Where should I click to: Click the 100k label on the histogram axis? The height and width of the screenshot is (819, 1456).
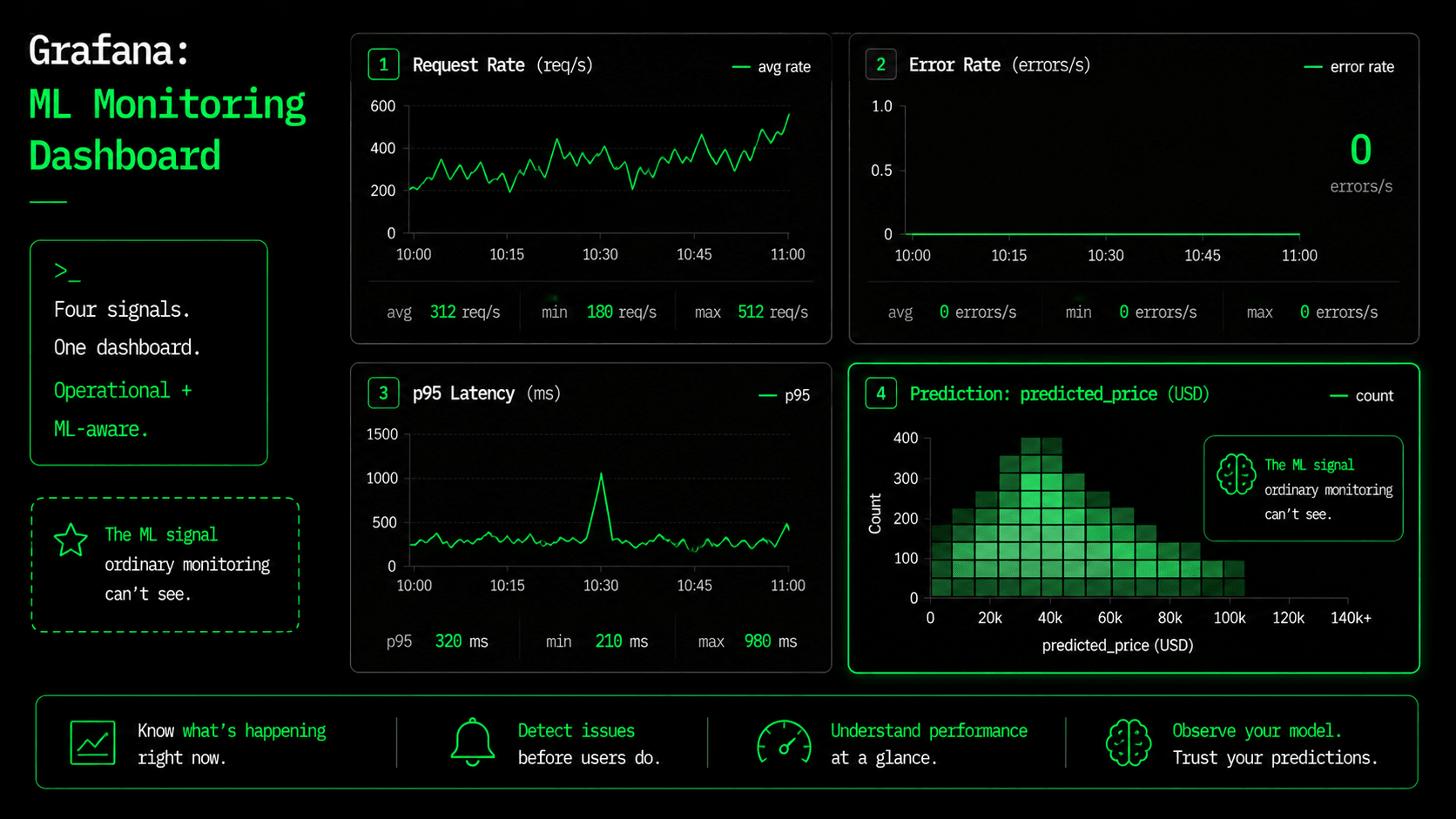1230,618
